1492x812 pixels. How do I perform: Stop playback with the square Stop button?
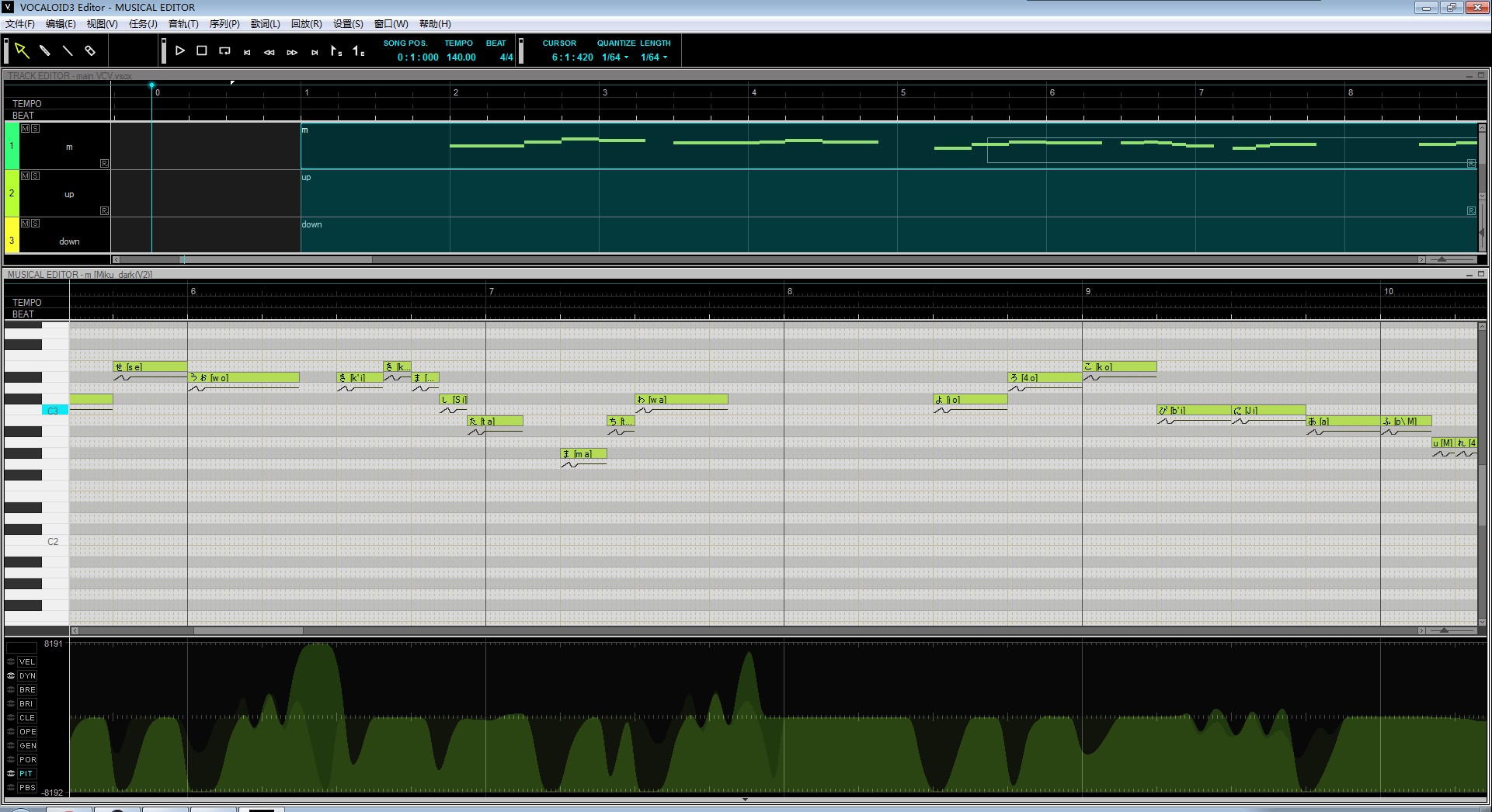tap(202, 50)
